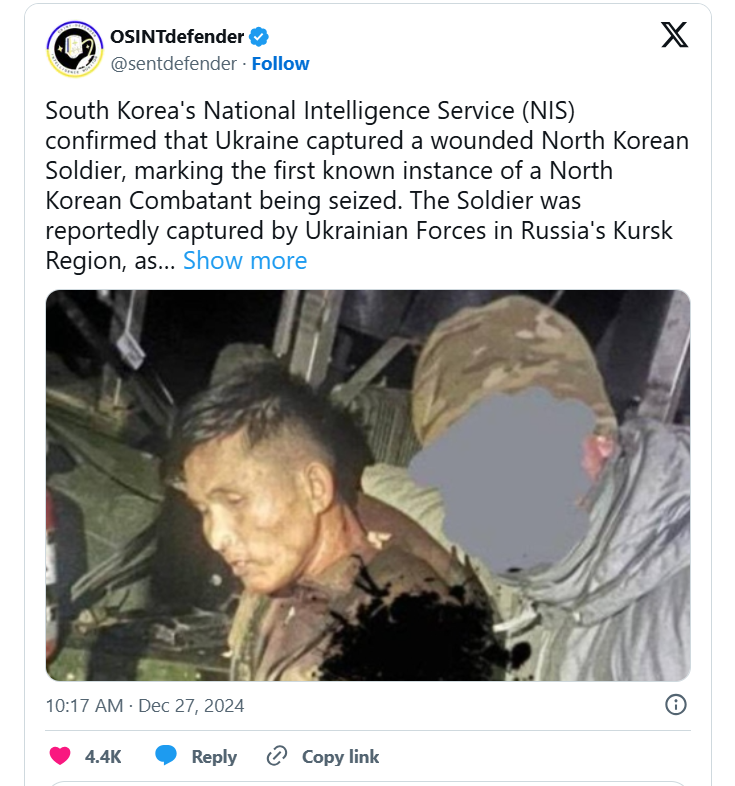
Task: Click the 4.4K likes count
Action: click(x=103, y=756)
